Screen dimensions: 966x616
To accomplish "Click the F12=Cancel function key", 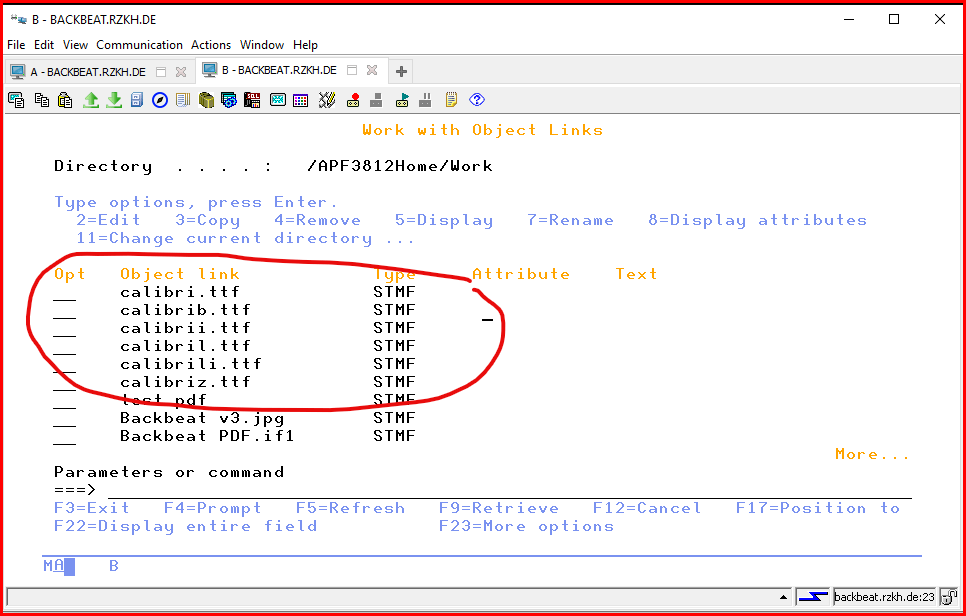I will click(x=647, y=508).
